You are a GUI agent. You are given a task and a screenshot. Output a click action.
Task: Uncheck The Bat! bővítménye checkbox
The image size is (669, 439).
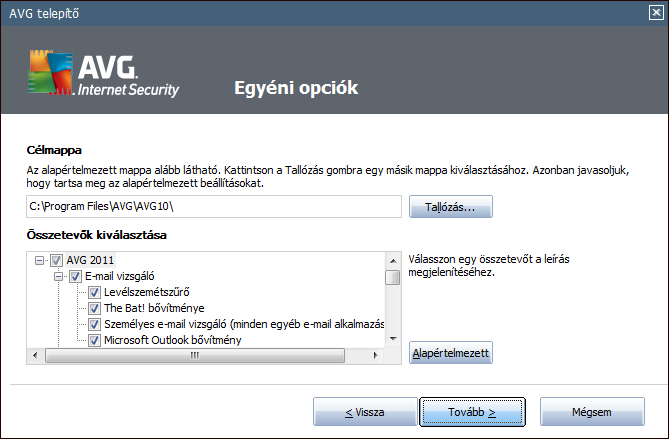coord(94,308)
